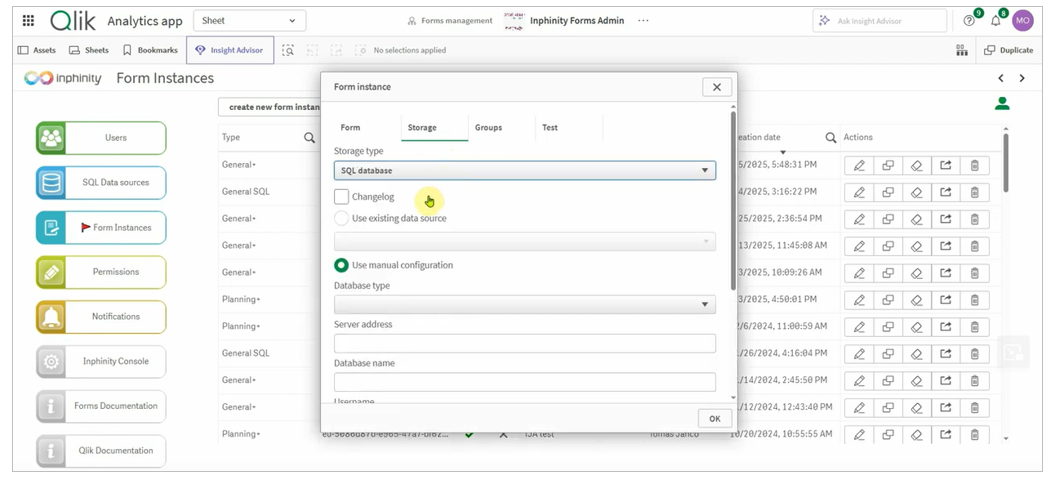Select the Use manual configuration radio
The width and height of the screenshot is (1055, 480).
pos(342,265)
